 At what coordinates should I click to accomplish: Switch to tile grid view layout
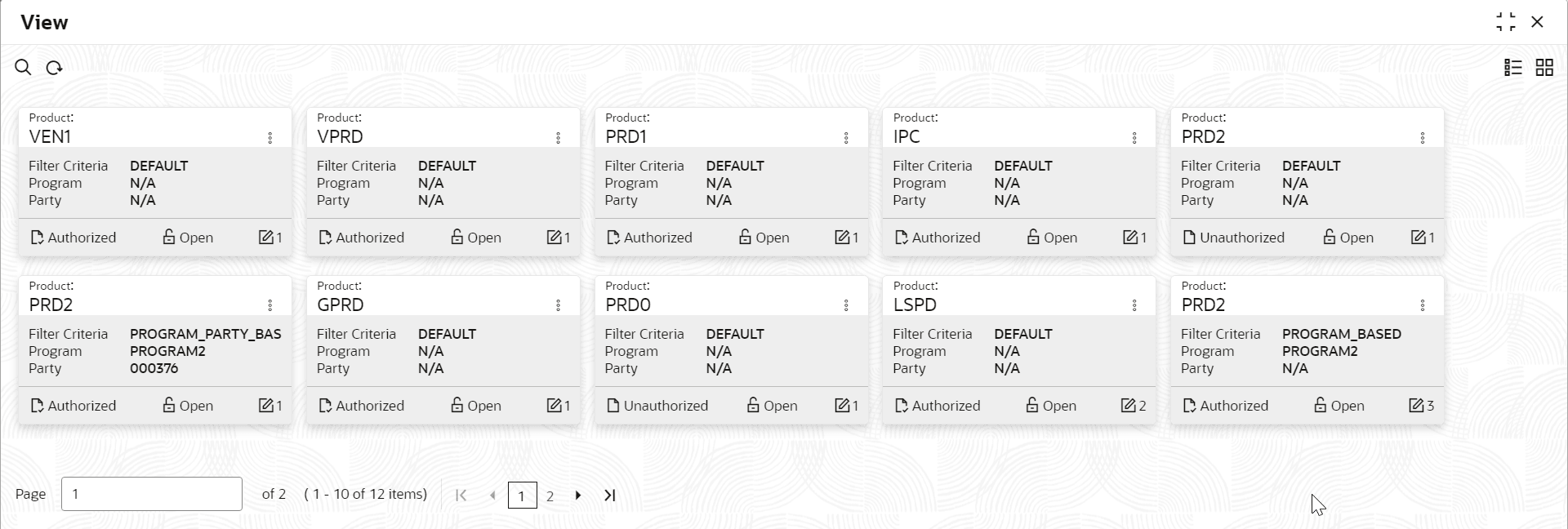pyautogui.click(x=1544, y=68)
